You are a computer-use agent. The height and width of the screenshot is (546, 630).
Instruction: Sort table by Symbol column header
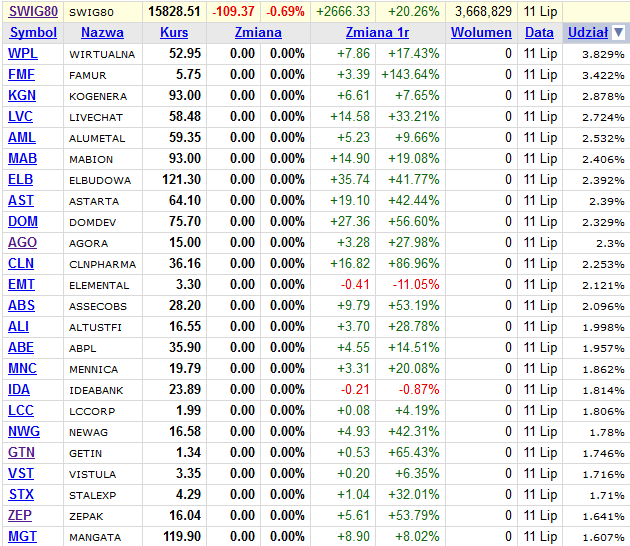point(33,33)
